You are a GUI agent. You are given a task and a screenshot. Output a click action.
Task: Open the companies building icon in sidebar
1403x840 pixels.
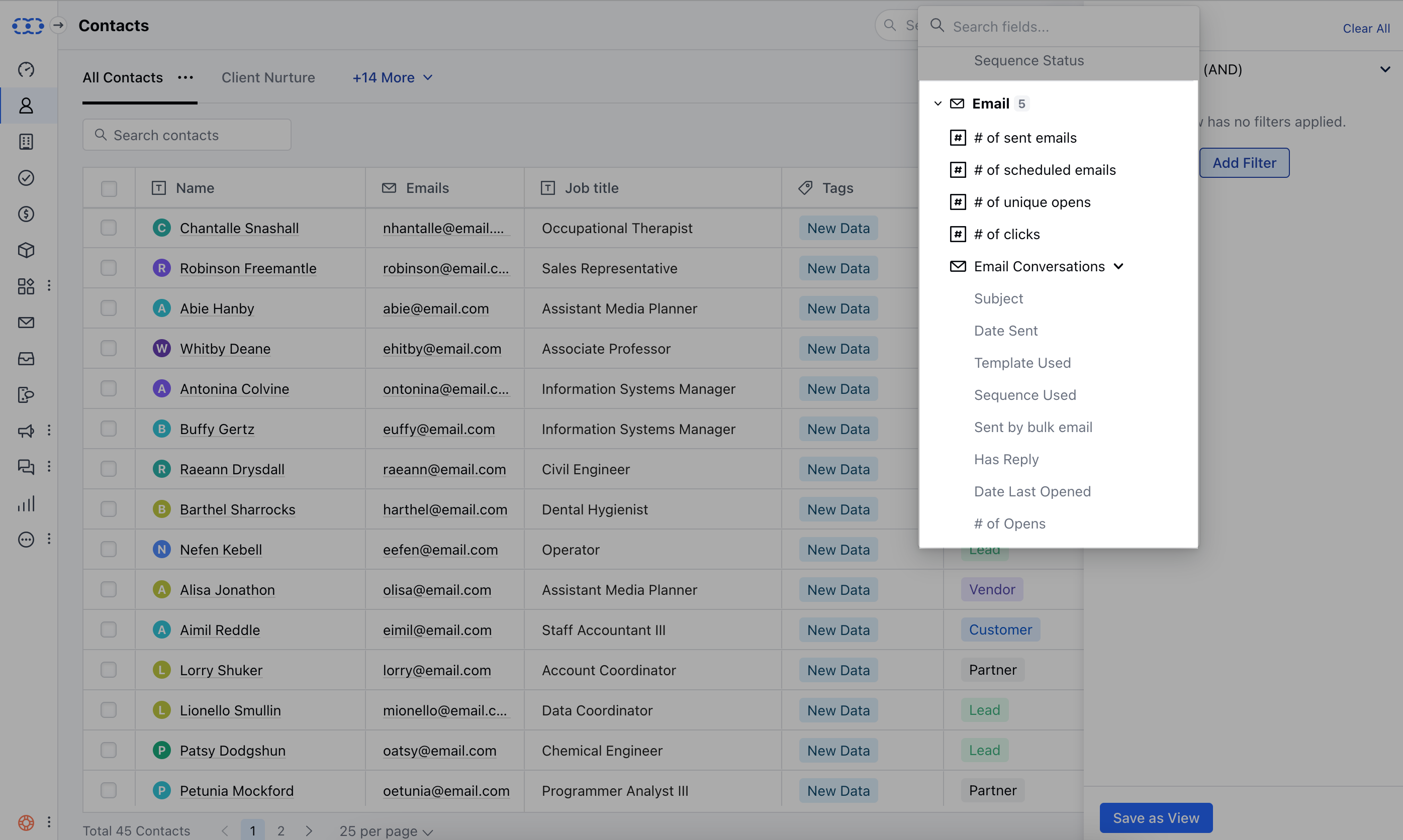click(x=26, y=142)
